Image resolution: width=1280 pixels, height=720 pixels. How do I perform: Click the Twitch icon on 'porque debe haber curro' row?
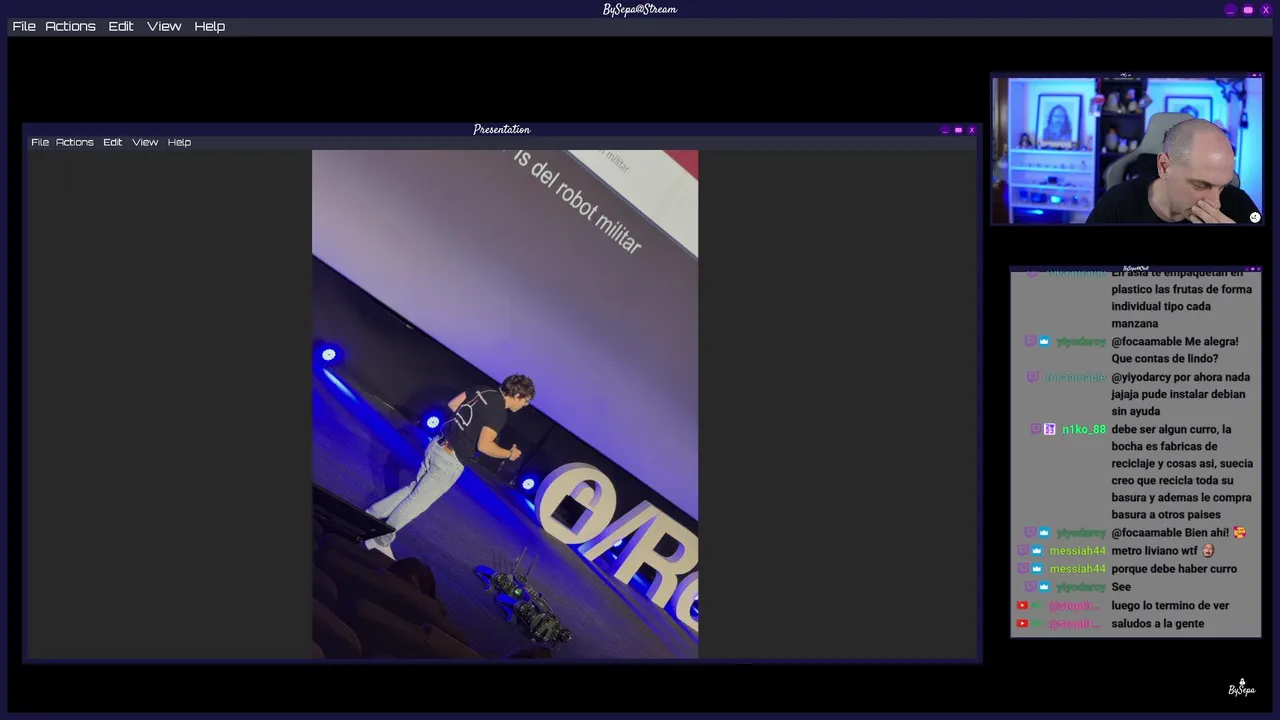(1022, 569)
